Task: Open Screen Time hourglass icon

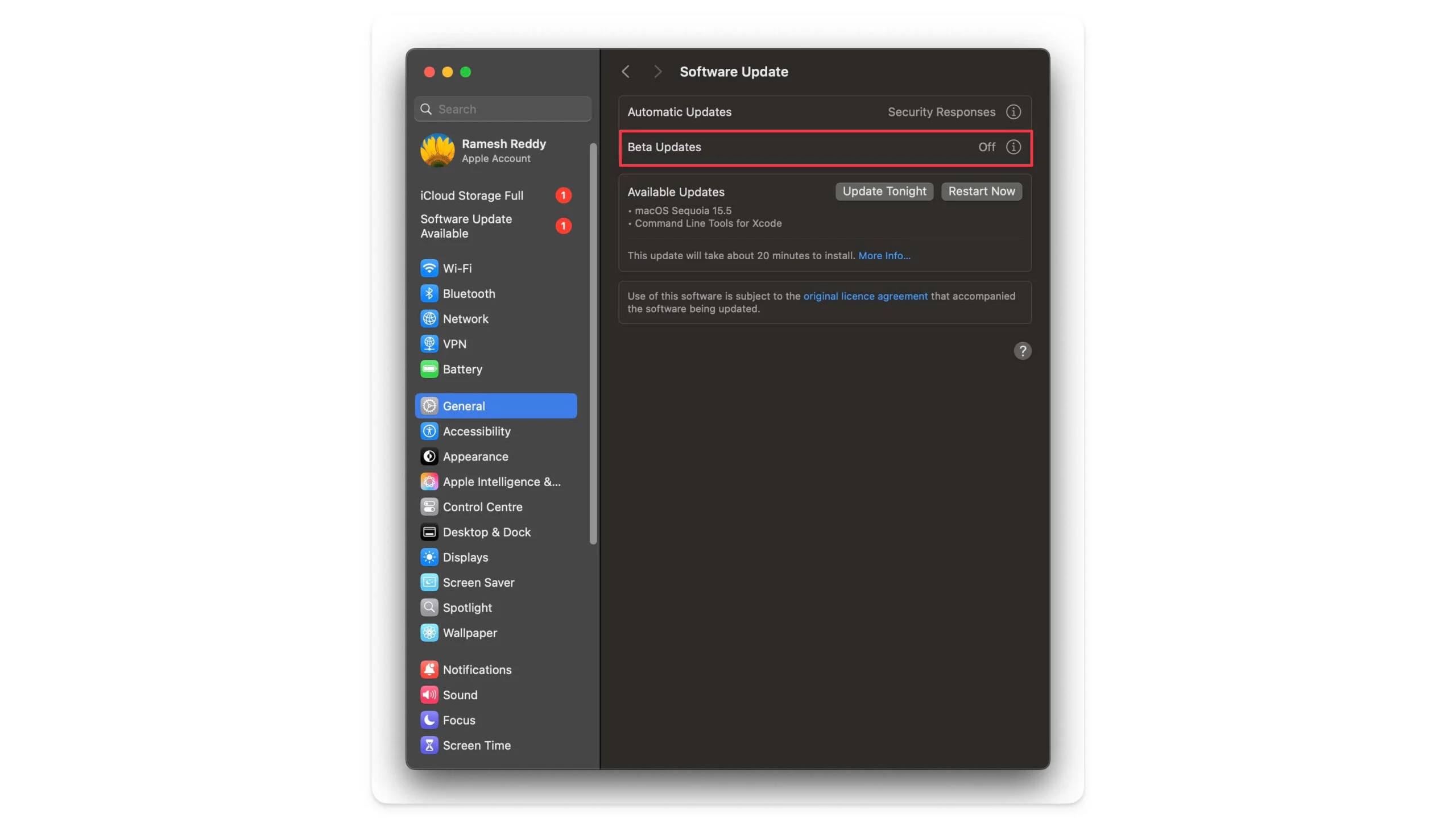Action: (429, 745)
